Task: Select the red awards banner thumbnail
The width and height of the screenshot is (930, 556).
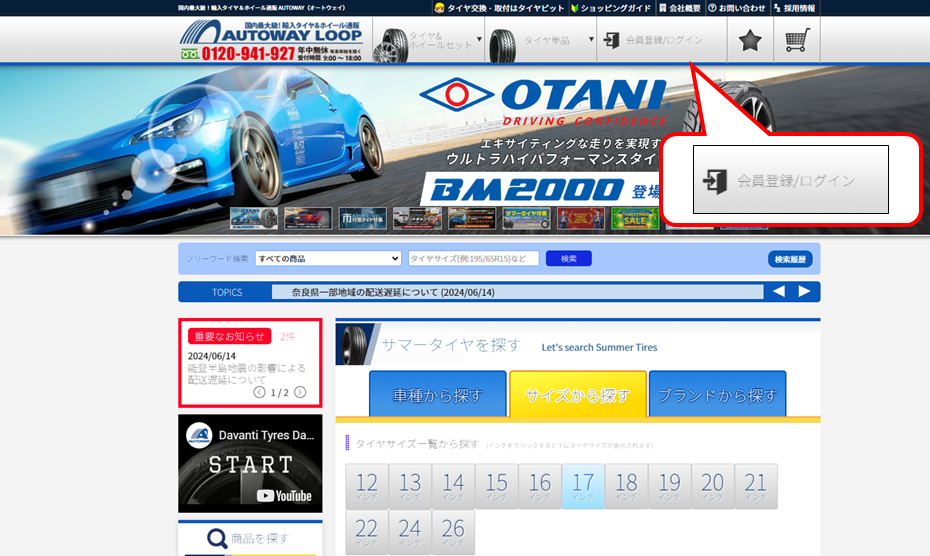Action: point(581,218)
